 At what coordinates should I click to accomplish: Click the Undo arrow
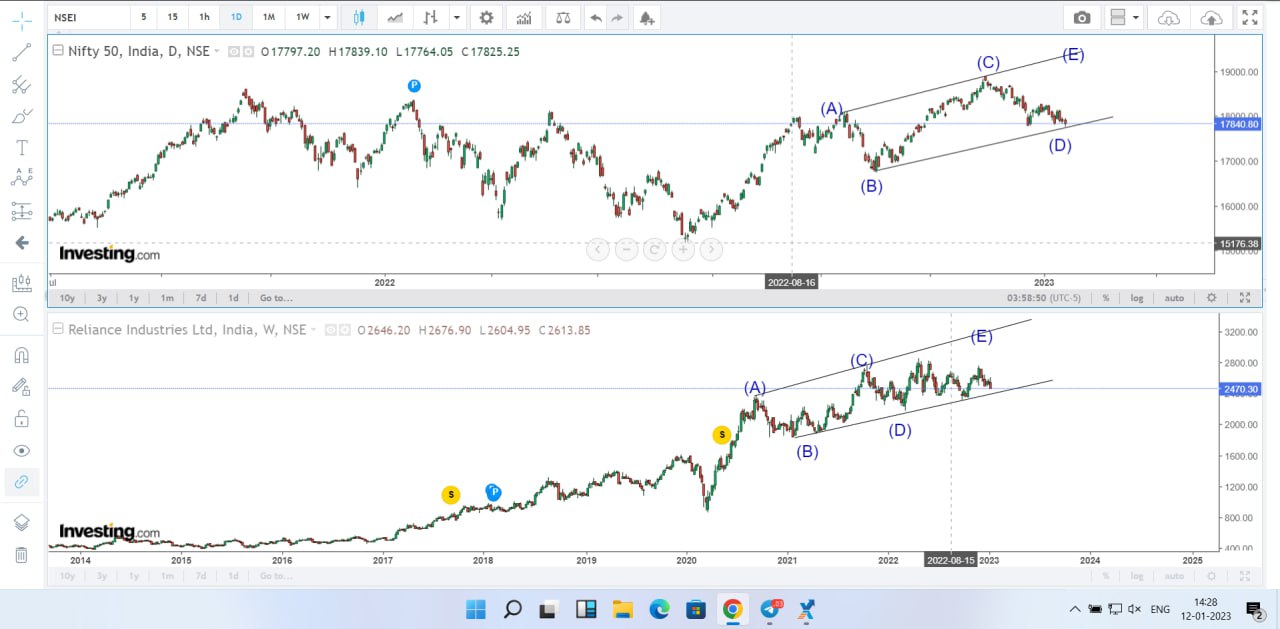coord(596,17)
